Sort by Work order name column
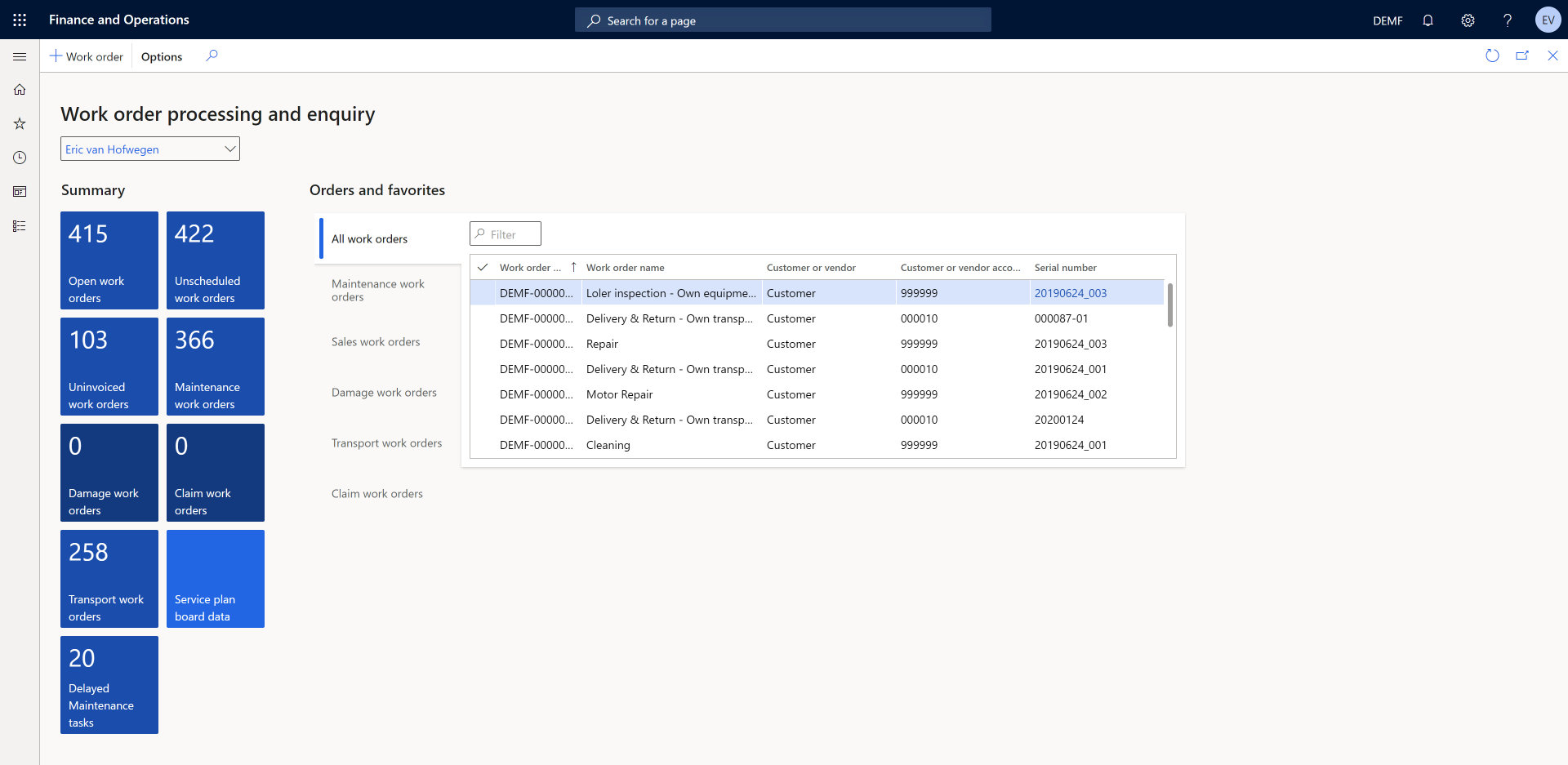1568x765 pixels. [626, 268]
